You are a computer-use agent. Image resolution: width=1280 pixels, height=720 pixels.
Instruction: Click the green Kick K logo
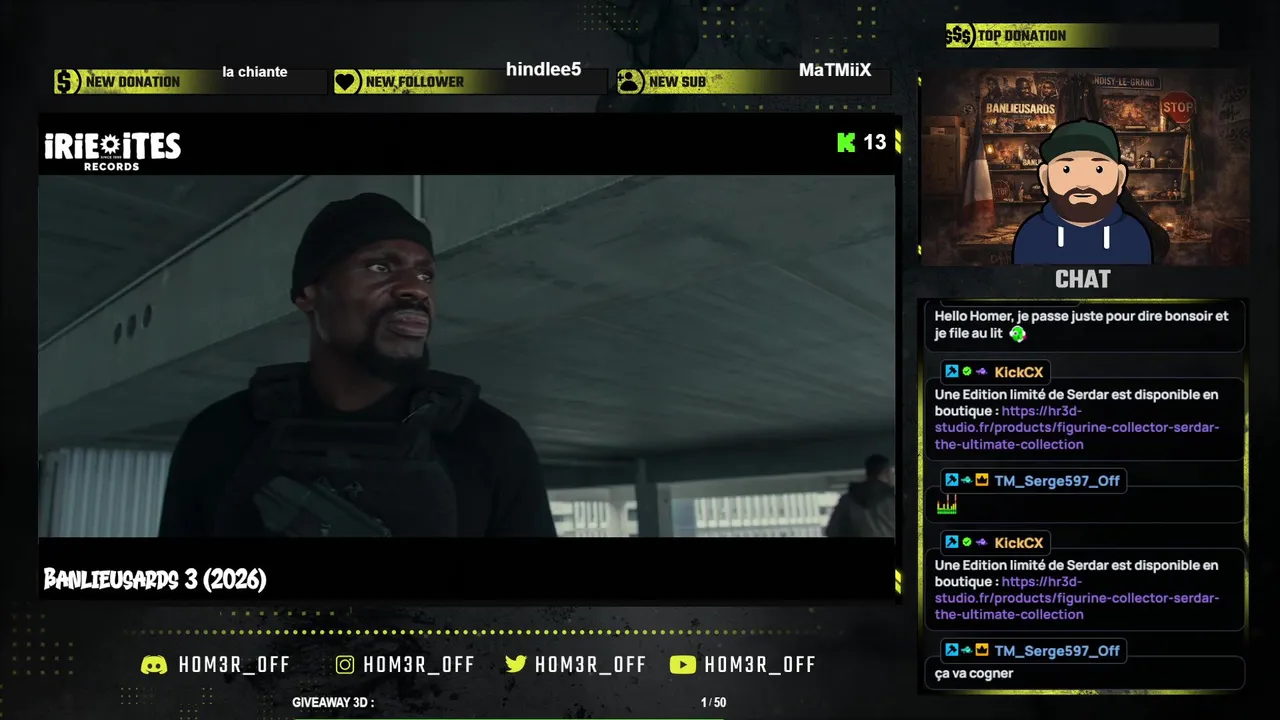pyautogui.click(x=846, y=142)
